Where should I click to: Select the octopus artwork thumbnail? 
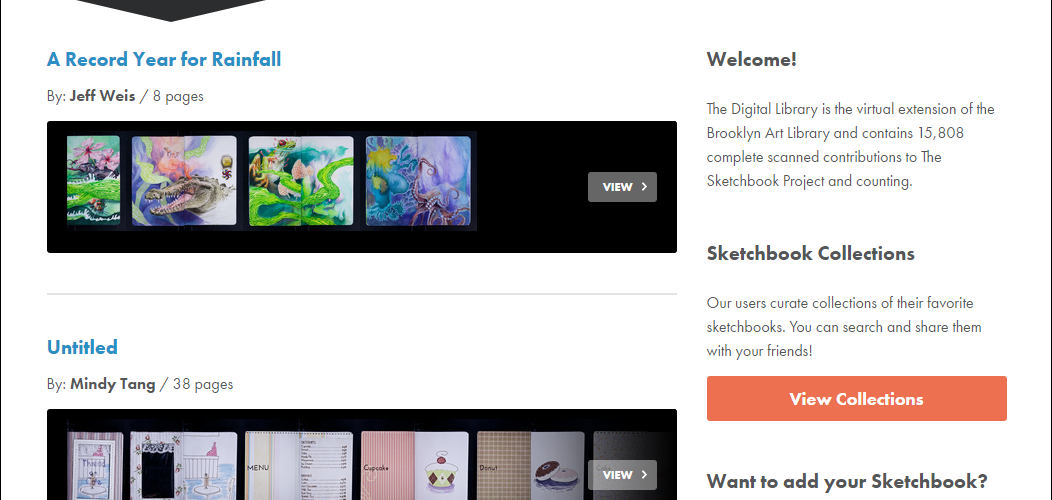click(x=418, y=181)
